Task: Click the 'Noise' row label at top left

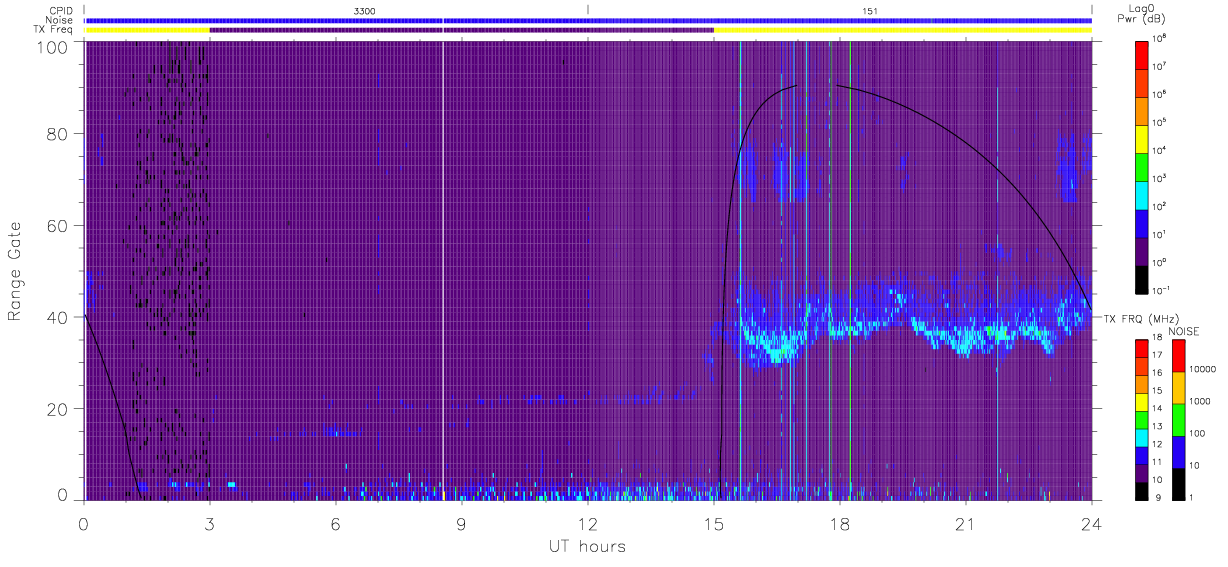Action: tap(60, 20)
